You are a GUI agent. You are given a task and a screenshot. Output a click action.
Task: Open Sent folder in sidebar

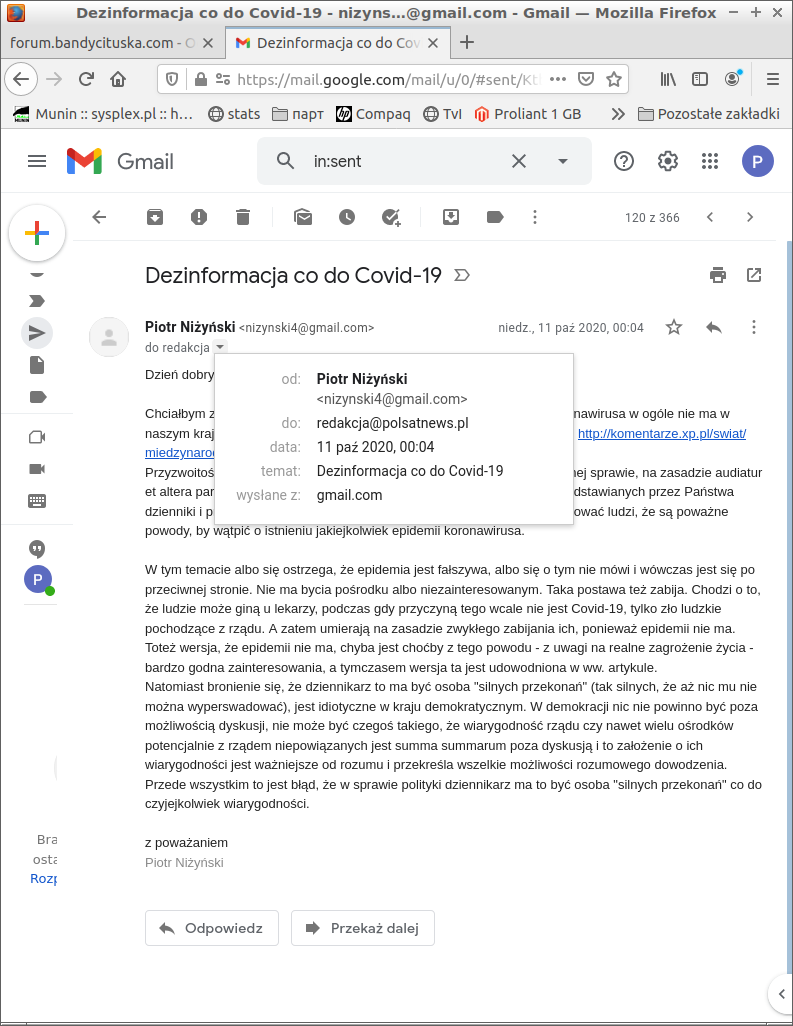37,333
